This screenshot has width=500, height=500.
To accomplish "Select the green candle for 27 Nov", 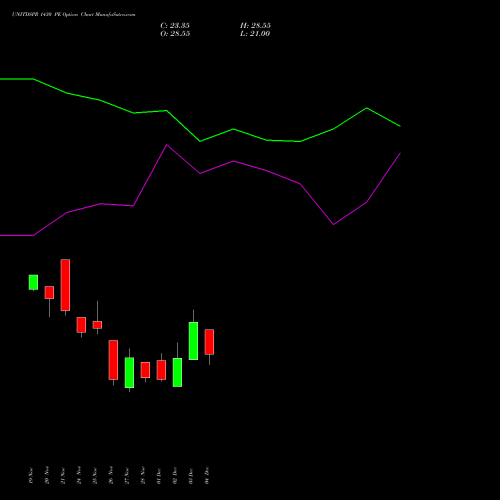I will coord(129,373).
